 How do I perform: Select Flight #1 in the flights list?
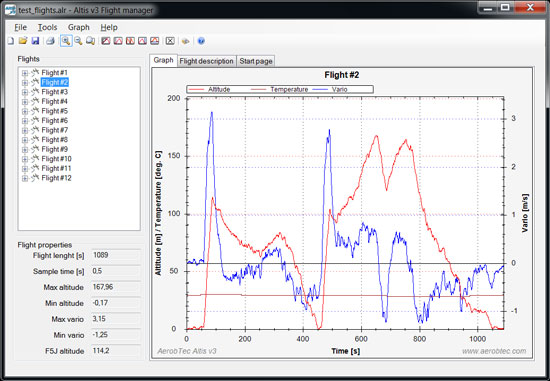point(54,73)
